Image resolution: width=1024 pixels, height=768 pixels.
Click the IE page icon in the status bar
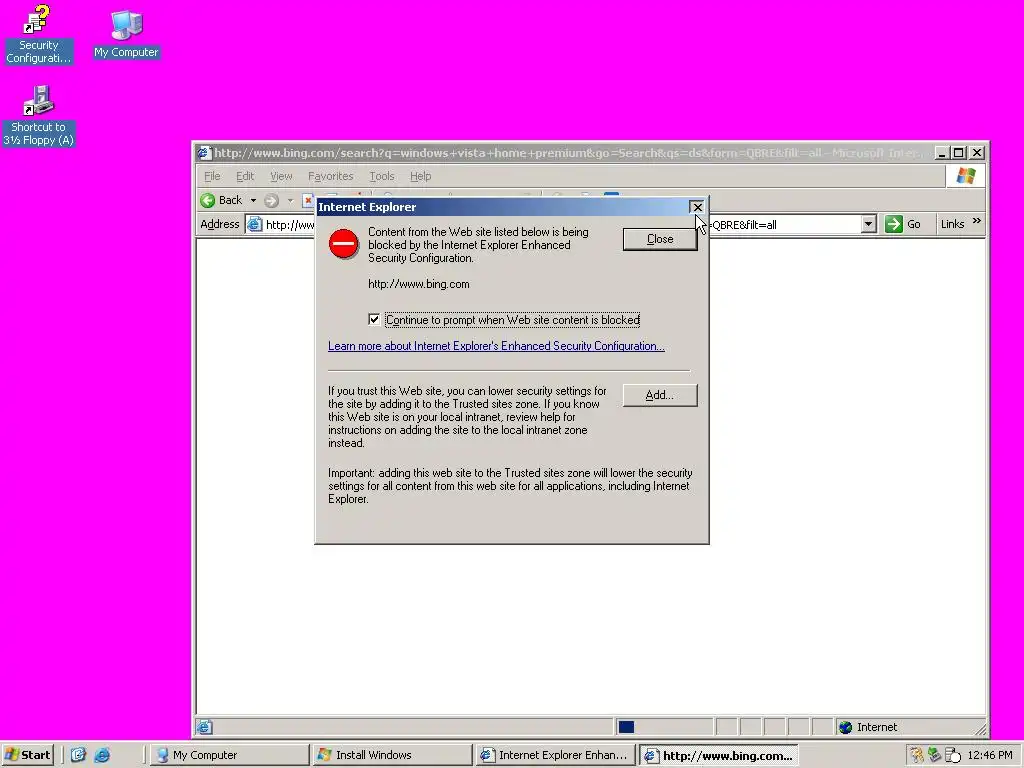[204, 727]
